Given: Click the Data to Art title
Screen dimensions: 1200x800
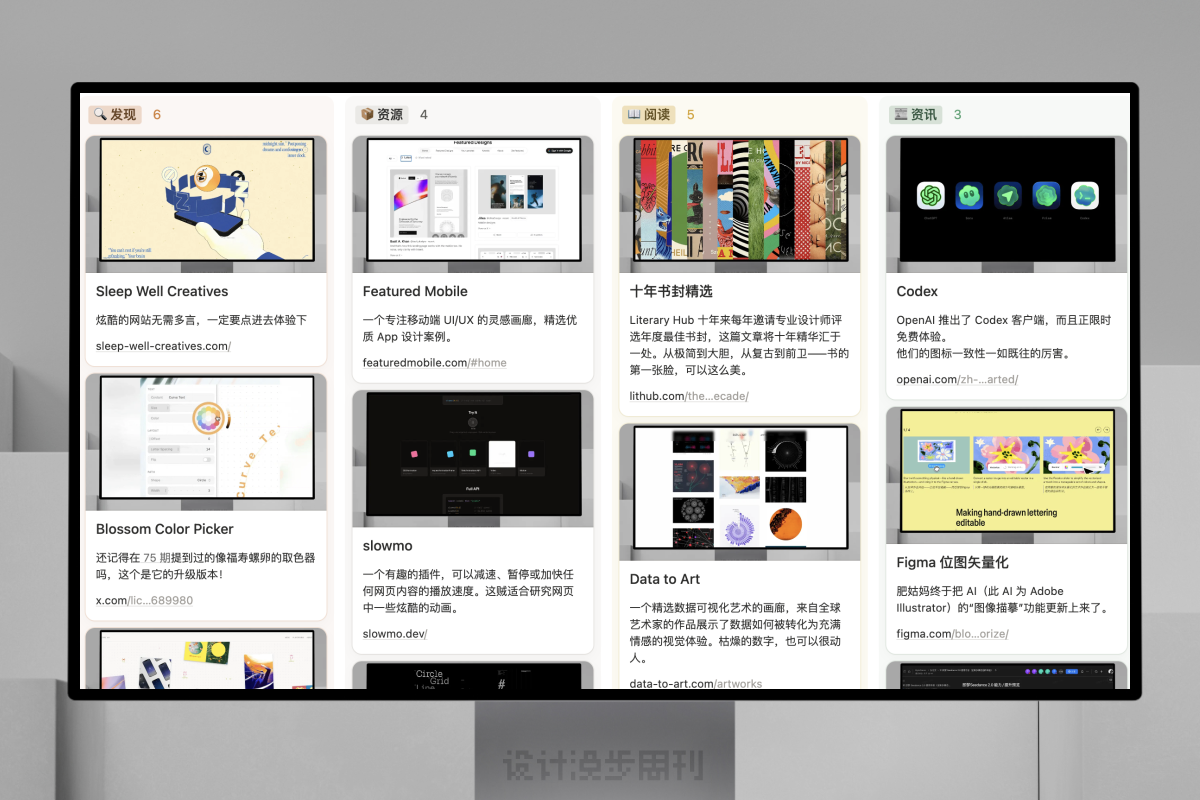Looking at the screenshot, I should (665, 579).
